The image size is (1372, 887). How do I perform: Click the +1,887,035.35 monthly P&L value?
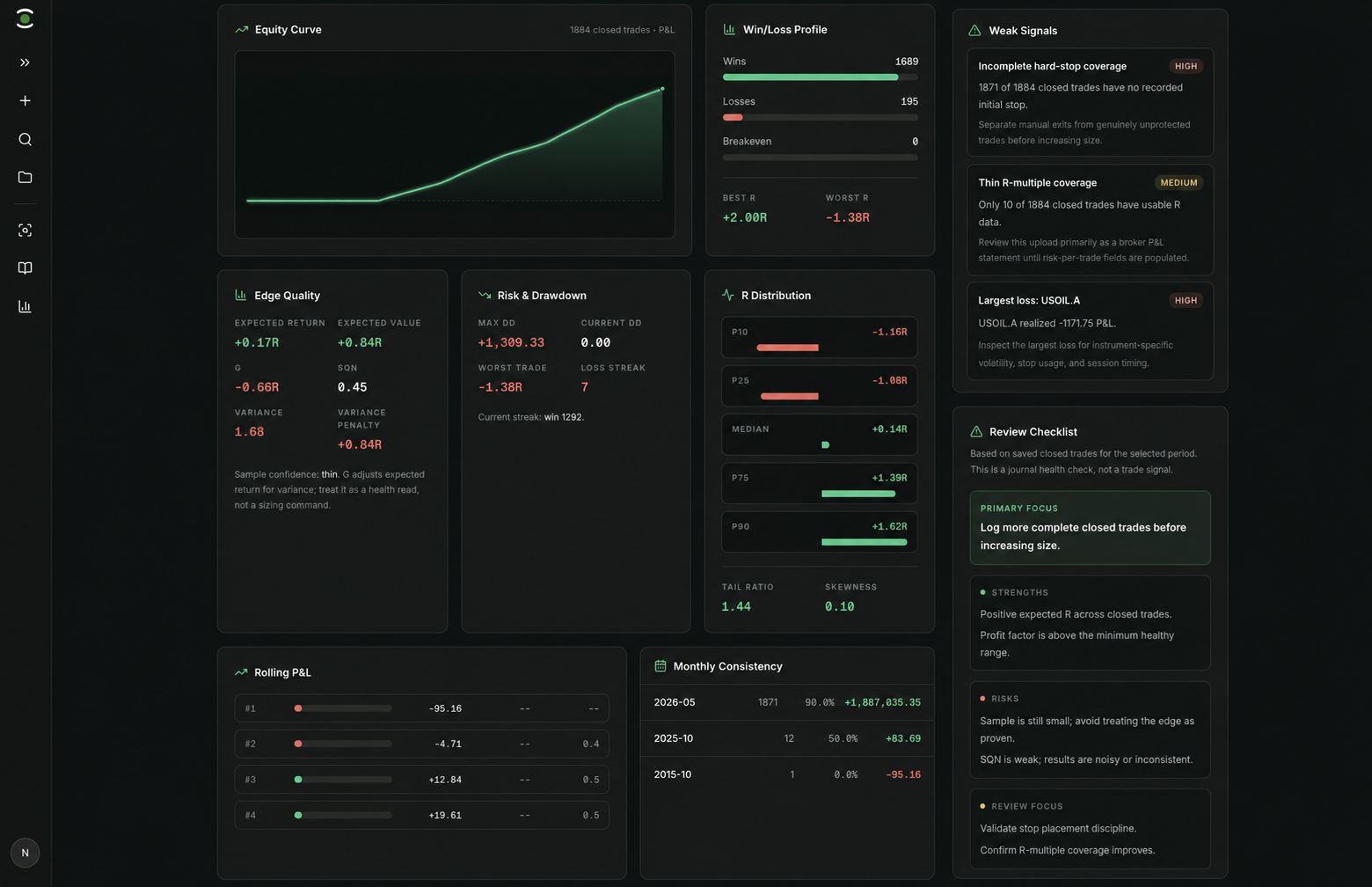pyautogui.click(x=882, y=702)
